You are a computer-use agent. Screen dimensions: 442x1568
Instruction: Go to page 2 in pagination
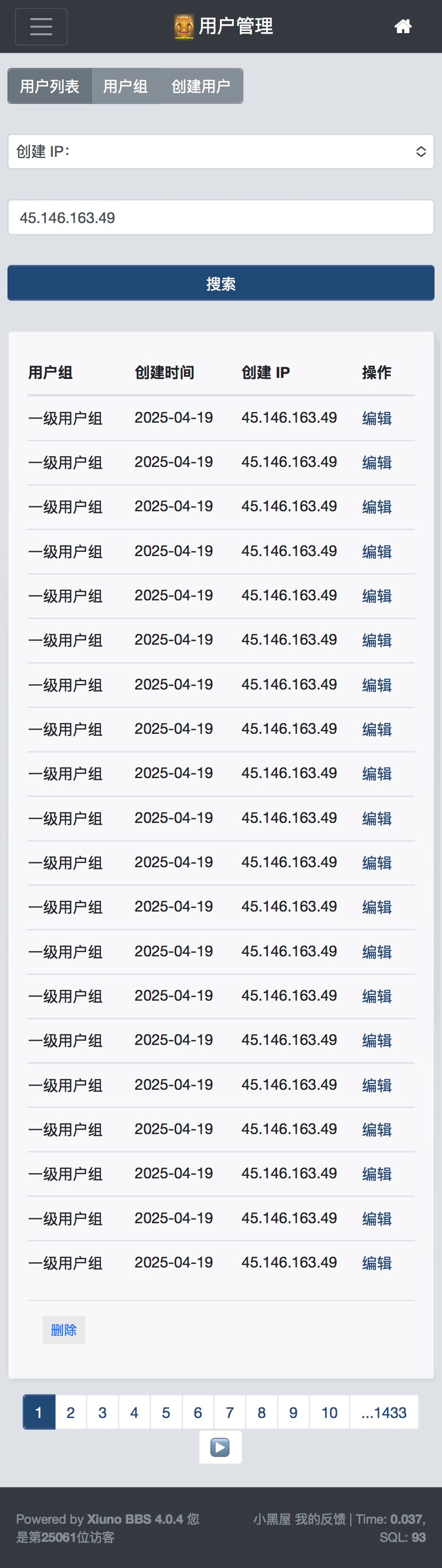[70, 1412]
